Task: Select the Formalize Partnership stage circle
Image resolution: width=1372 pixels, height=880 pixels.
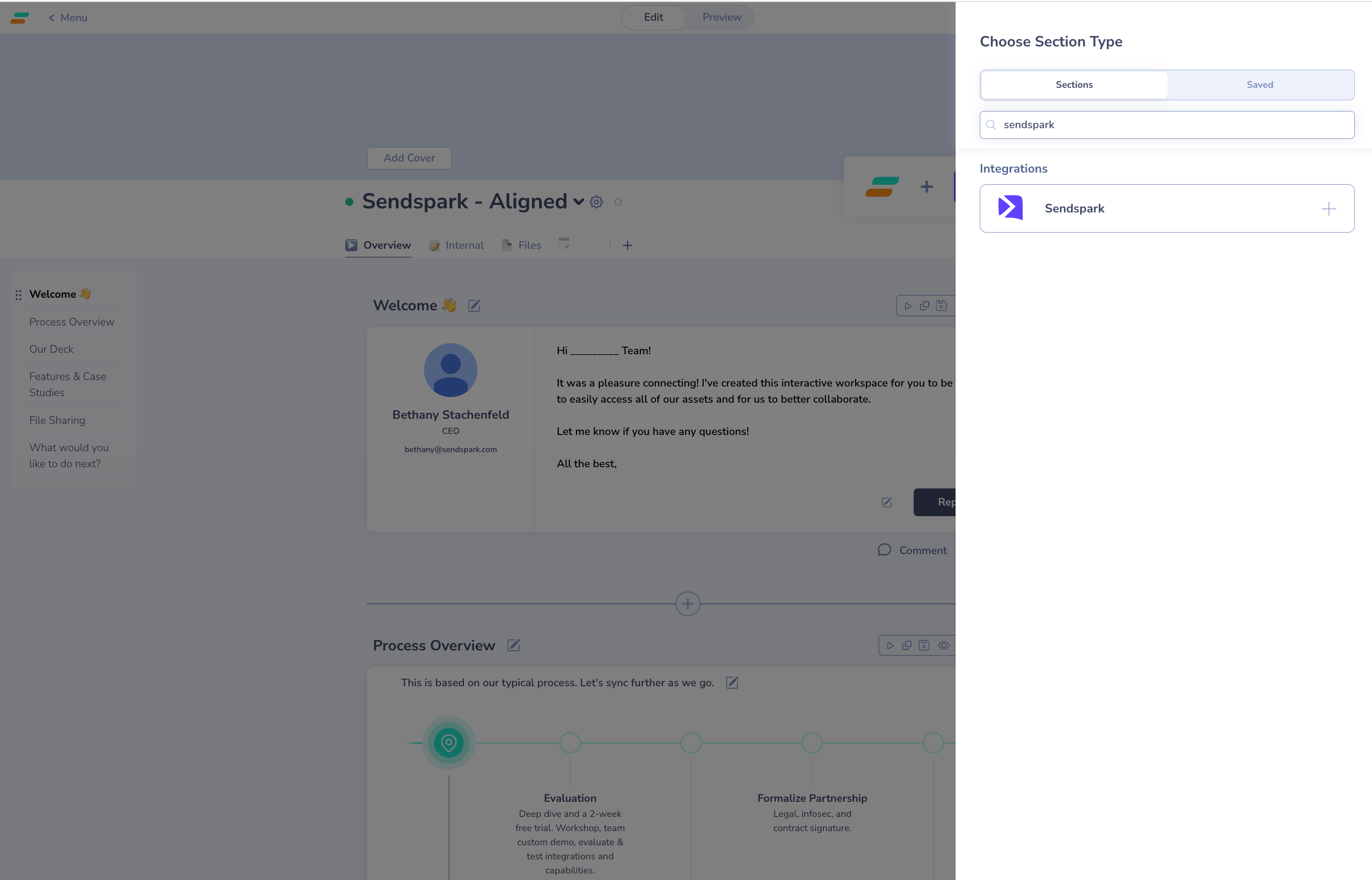Action: point(812,743)
